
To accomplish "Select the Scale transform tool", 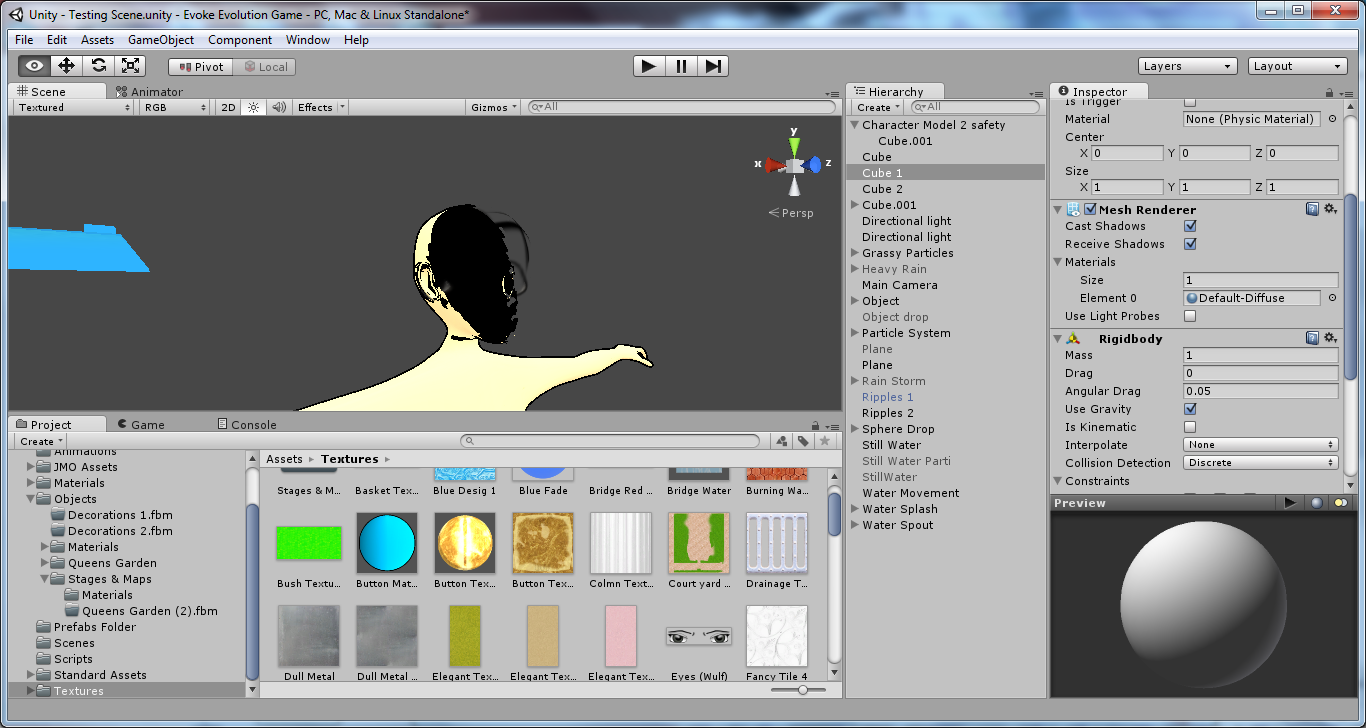I will tap(131, 66).
